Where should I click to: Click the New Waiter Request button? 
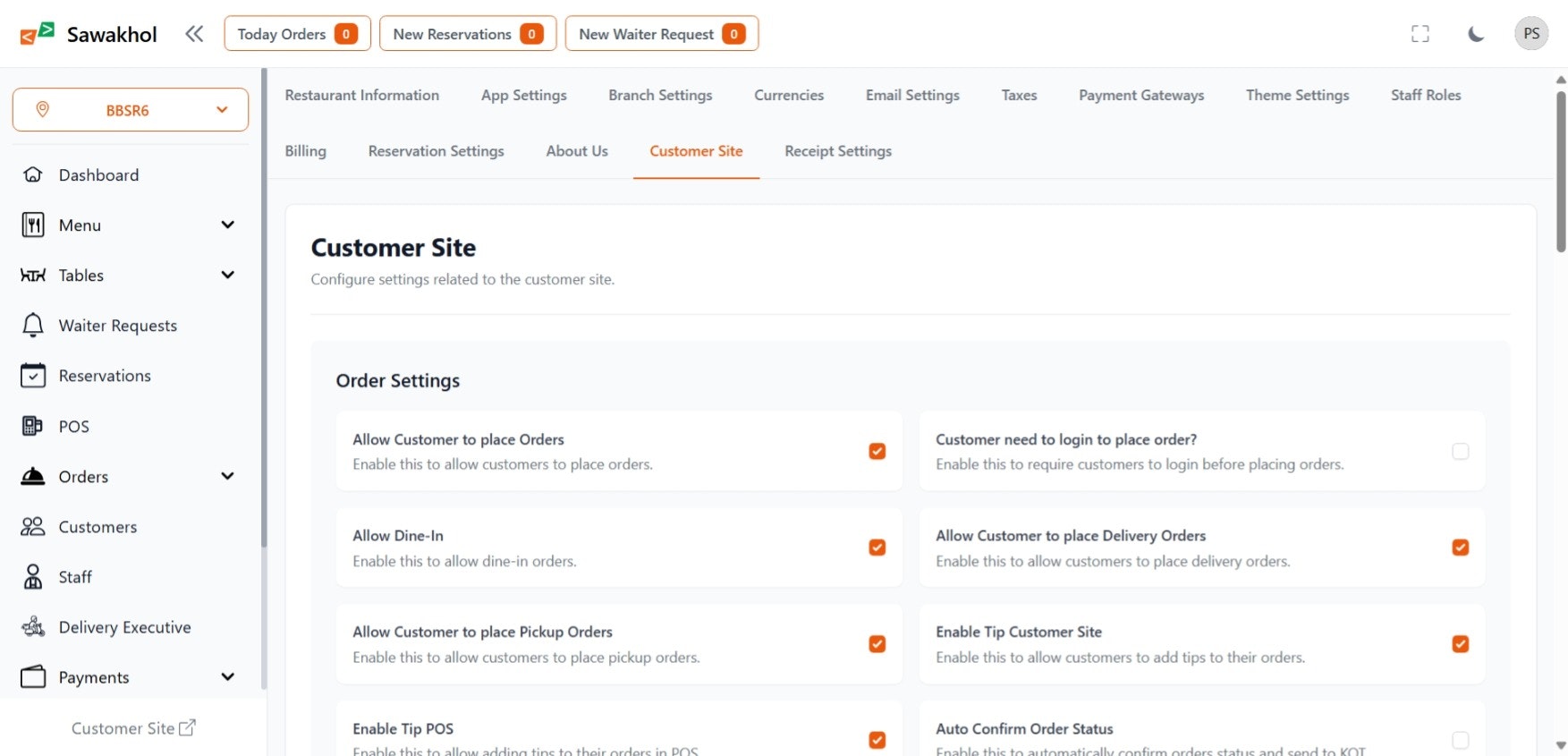662,34
